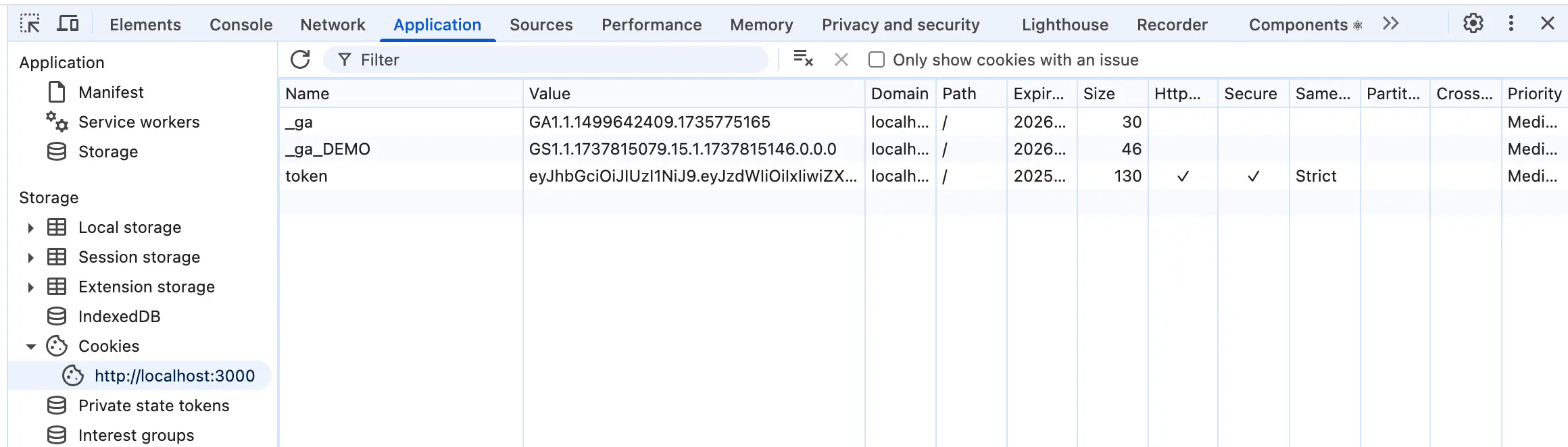Select Local storage item
1568x447 pixels.
point(130,228)
